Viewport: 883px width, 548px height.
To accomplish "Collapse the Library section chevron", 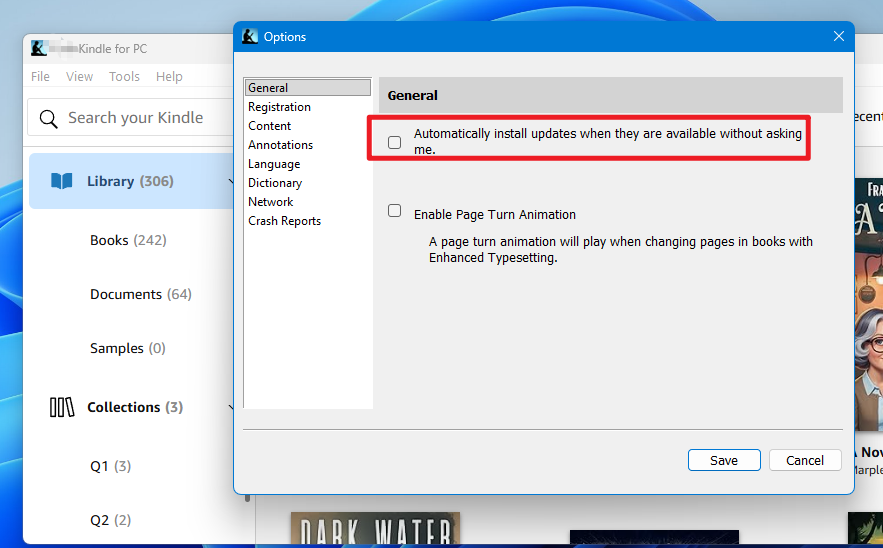I will pyautogui.click(x=231, y=181).
